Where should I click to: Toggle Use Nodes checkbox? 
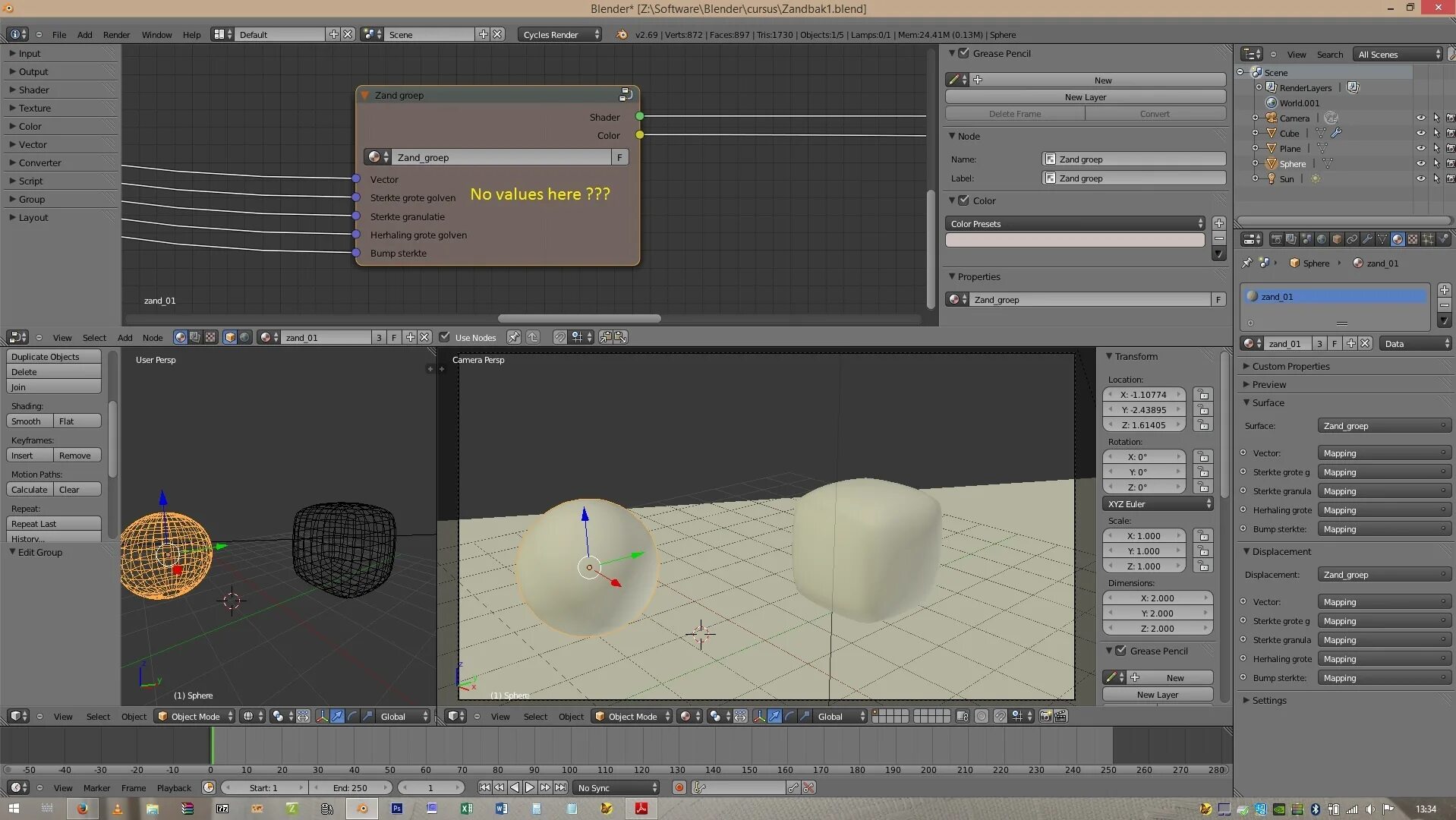[445, 337]
